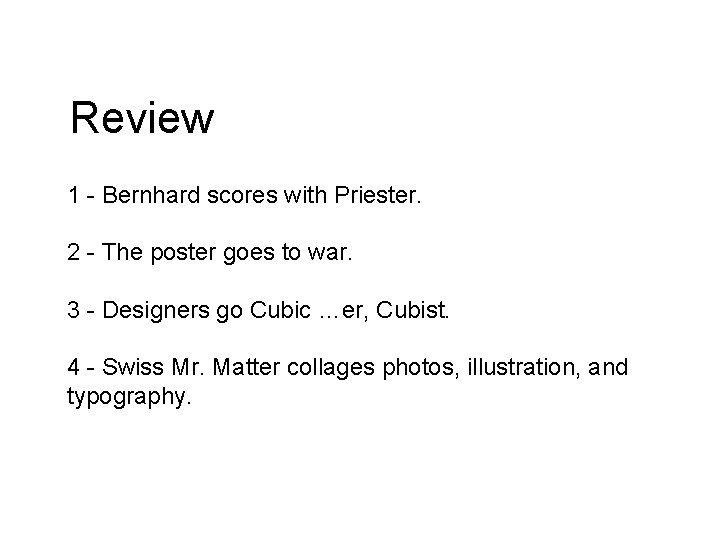The image size is (720, 540).
Task: Click the number "3" at the third item
Action: (x=74, y=311)
